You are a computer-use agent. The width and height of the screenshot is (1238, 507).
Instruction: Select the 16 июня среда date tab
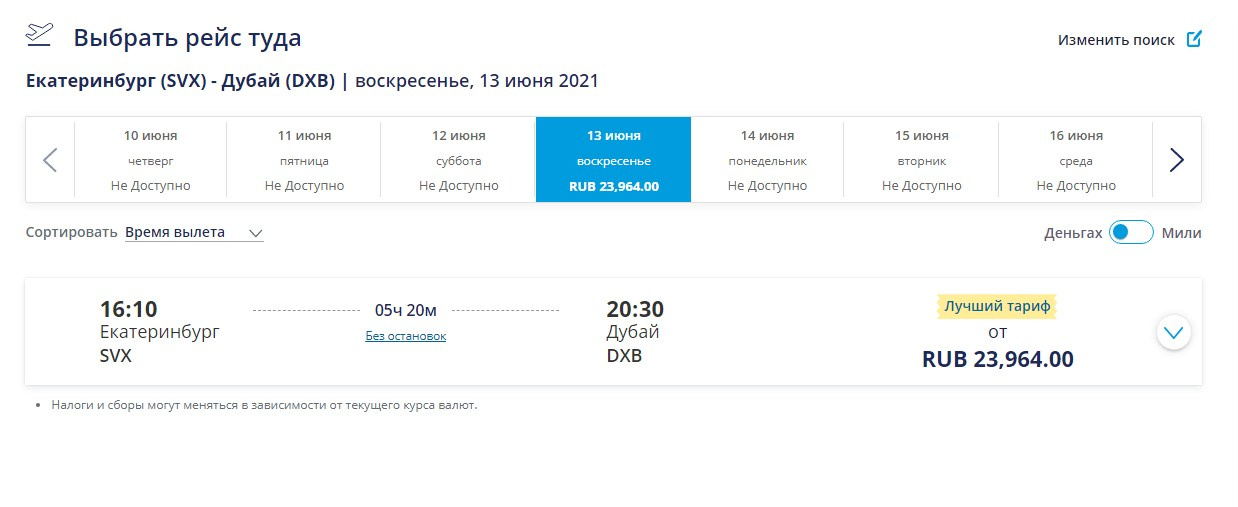[1076, 160]
